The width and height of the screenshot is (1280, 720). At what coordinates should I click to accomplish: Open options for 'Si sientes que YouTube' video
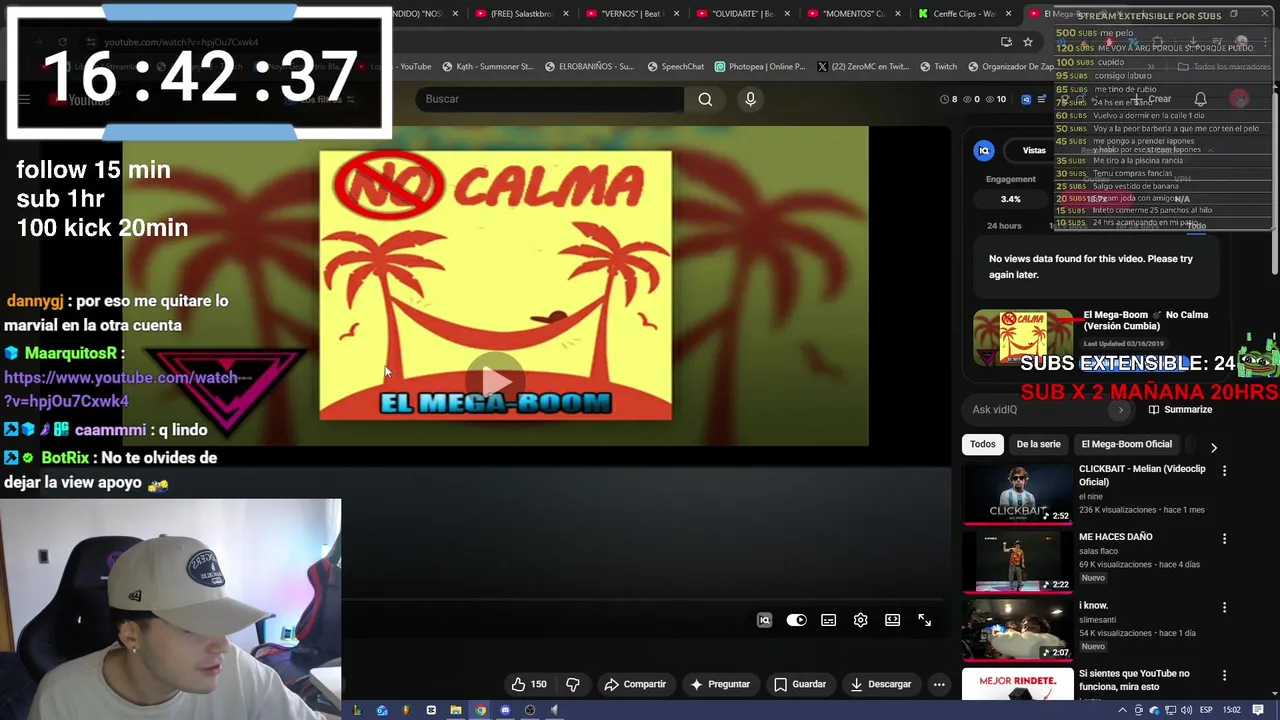[x=1224, y=675]
